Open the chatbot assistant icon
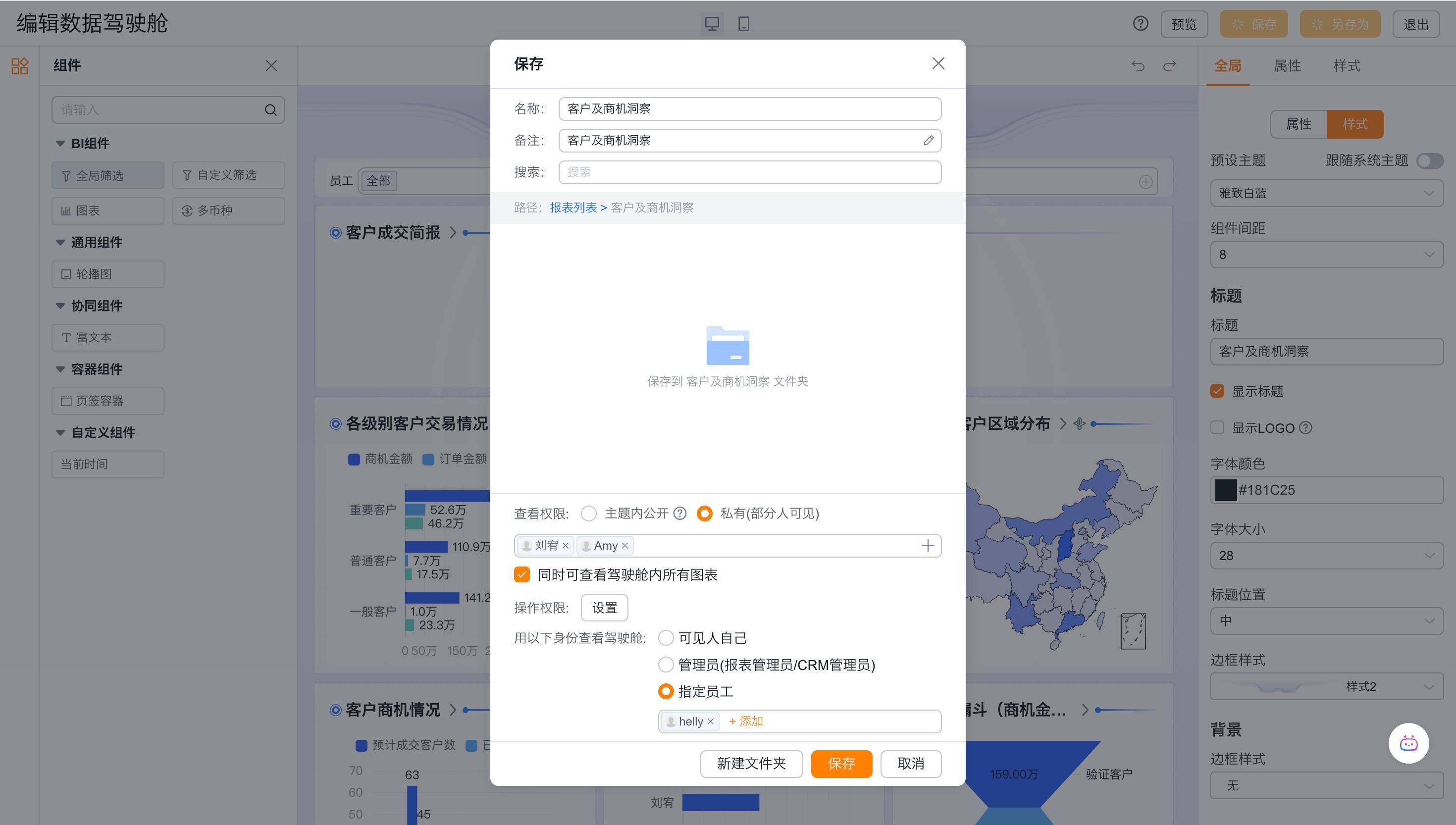Viewport: 1456px width, 825px height. (x=1408, y=743)
